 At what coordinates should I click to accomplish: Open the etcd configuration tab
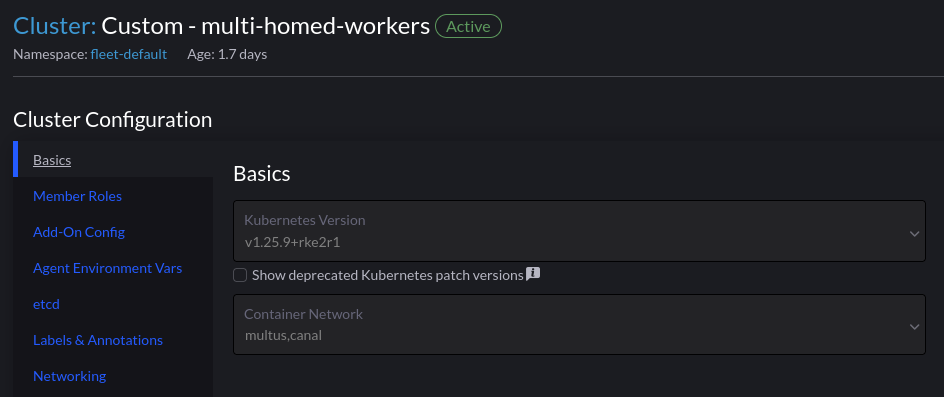[46, 304]
